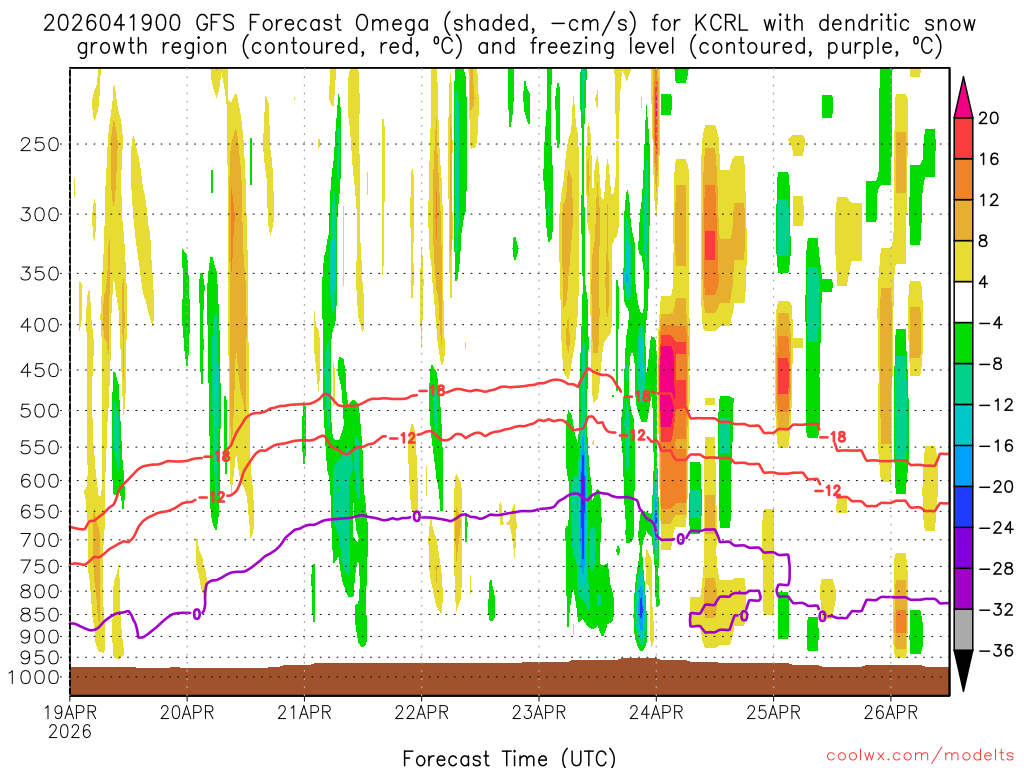Click the 550 pressure level label

click(x=40, y=447)
